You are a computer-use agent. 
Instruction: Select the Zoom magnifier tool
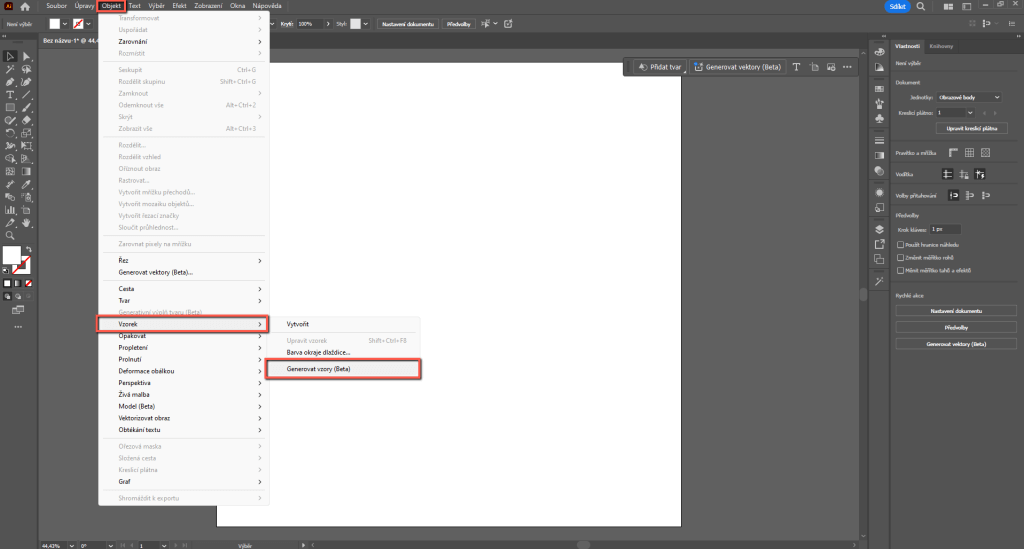coord(10,236)
